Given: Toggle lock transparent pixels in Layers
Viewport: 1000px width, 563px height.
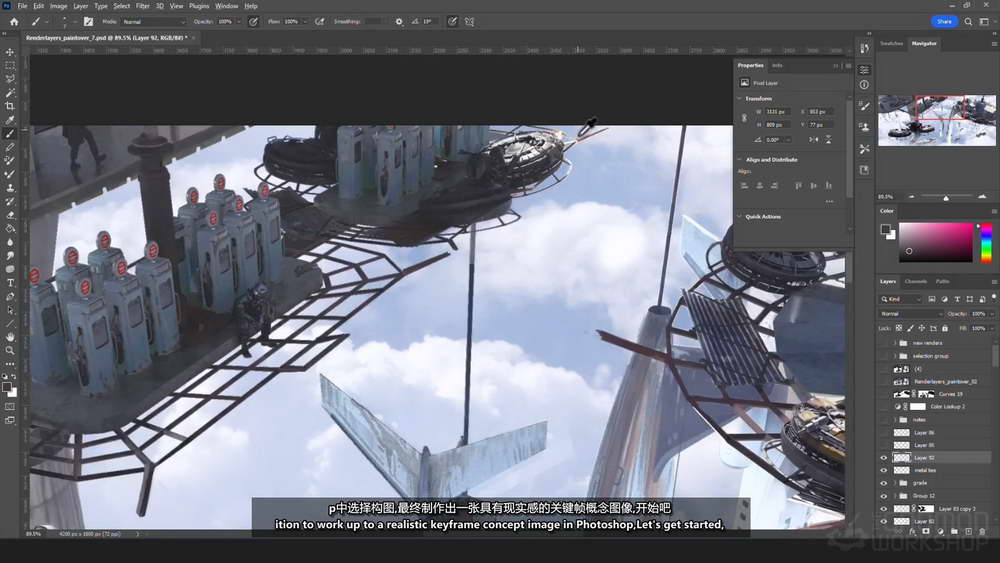Looking at the screenshot, I should (x=899, y=328).
